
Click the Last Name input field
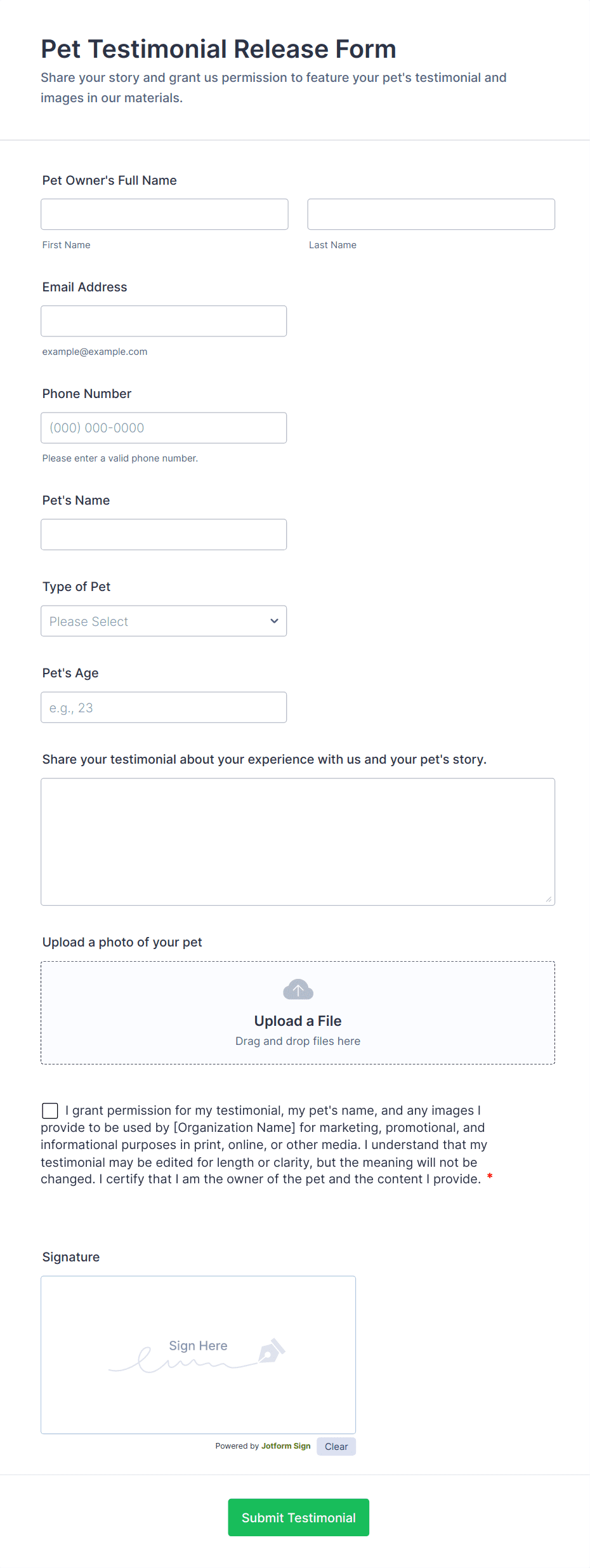(431, 215)
